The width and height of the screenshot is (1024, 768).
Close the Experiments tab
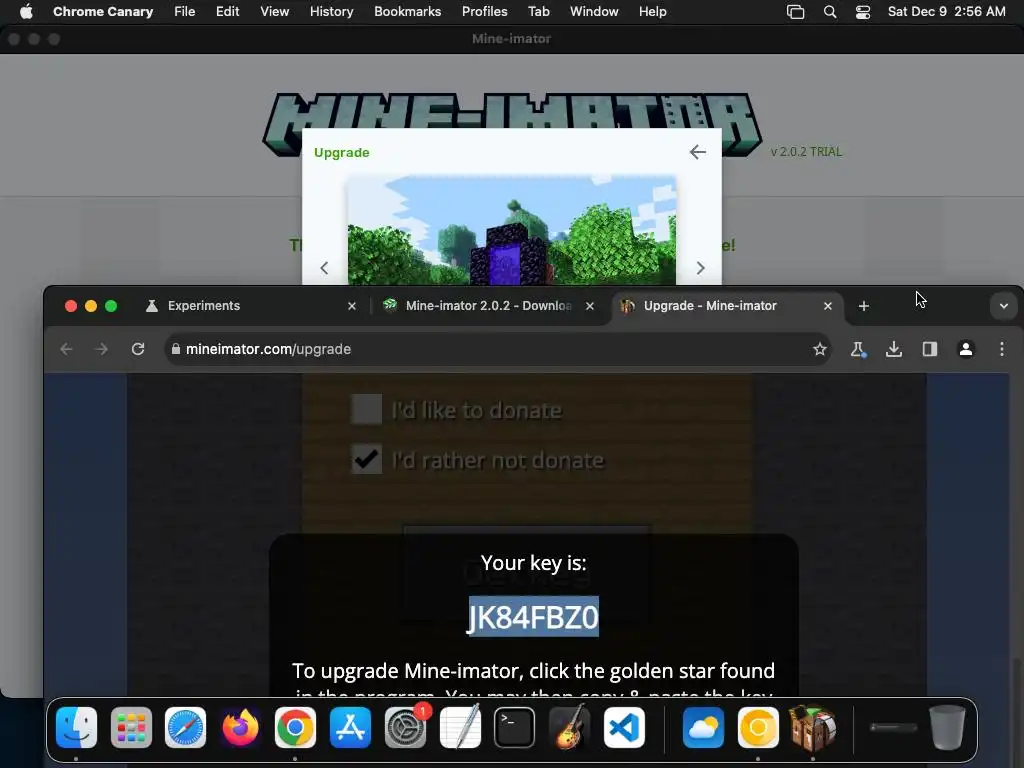(x=352, y=306)
